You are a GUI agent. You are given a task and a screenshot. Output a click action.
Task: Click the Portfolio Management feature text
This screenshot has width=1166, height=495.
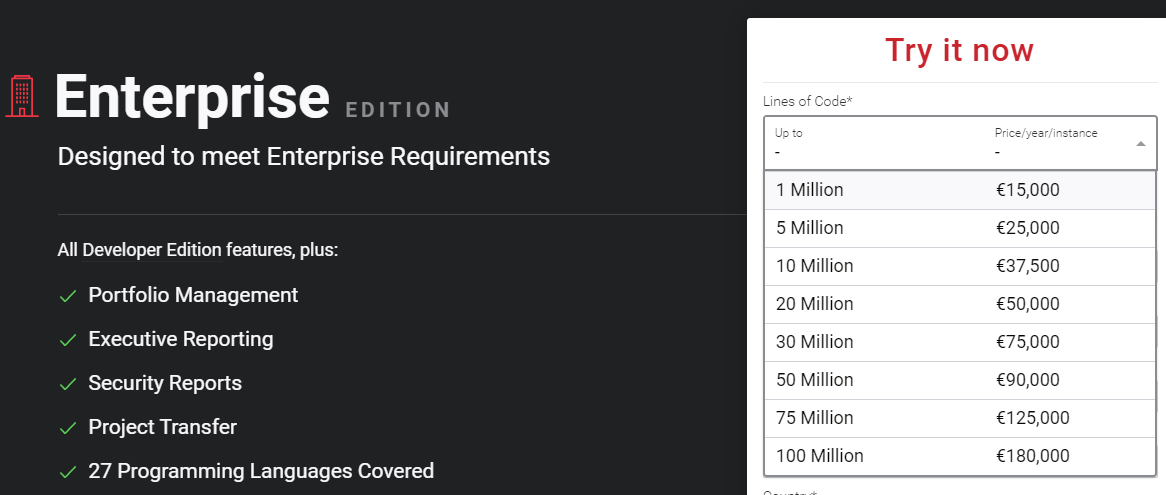[x=193, y=295]
